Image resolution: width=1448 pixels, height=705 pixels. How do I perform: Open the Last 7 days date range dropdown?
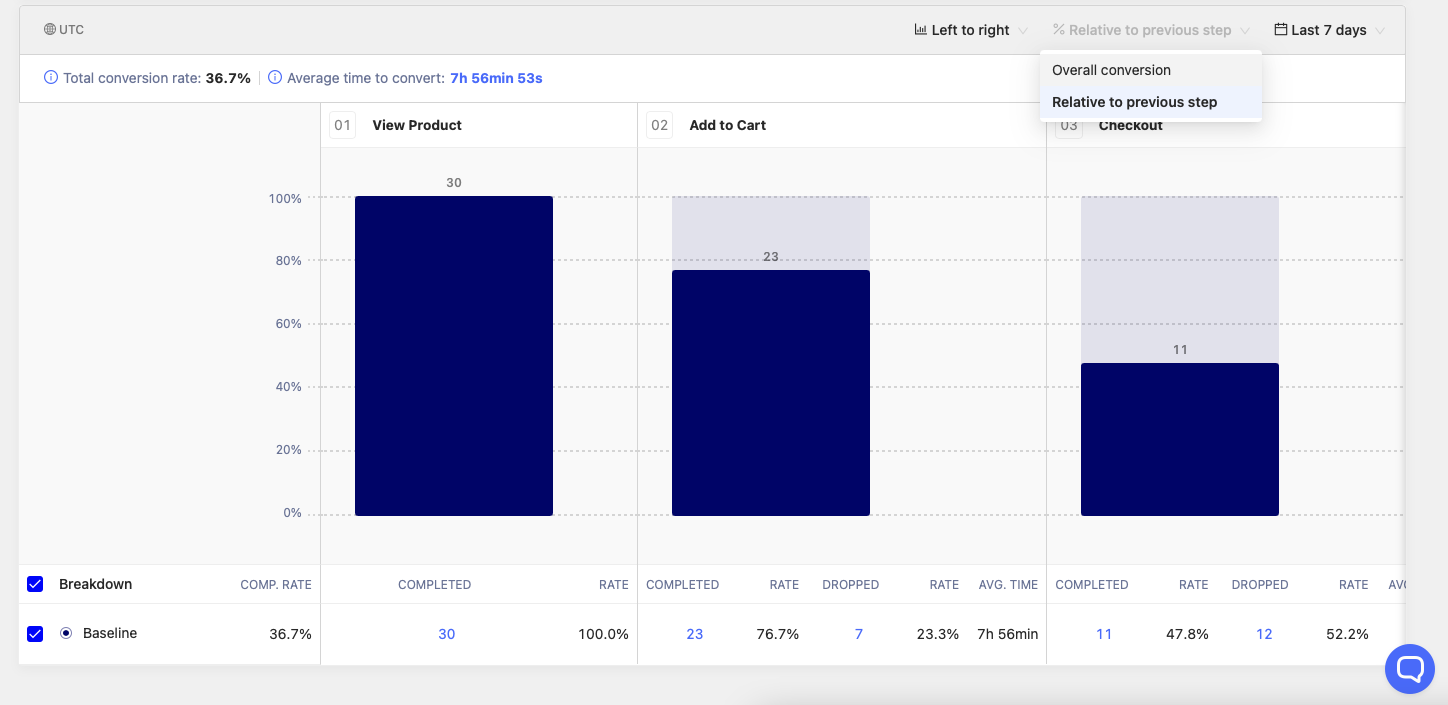[1328, 29]
